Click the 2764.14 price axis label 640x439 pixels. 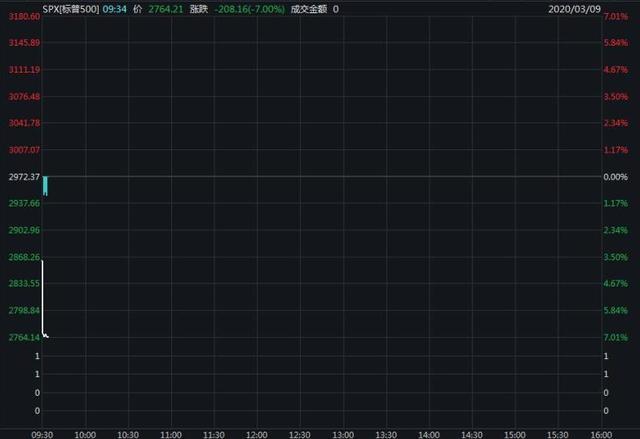(24, 337)
